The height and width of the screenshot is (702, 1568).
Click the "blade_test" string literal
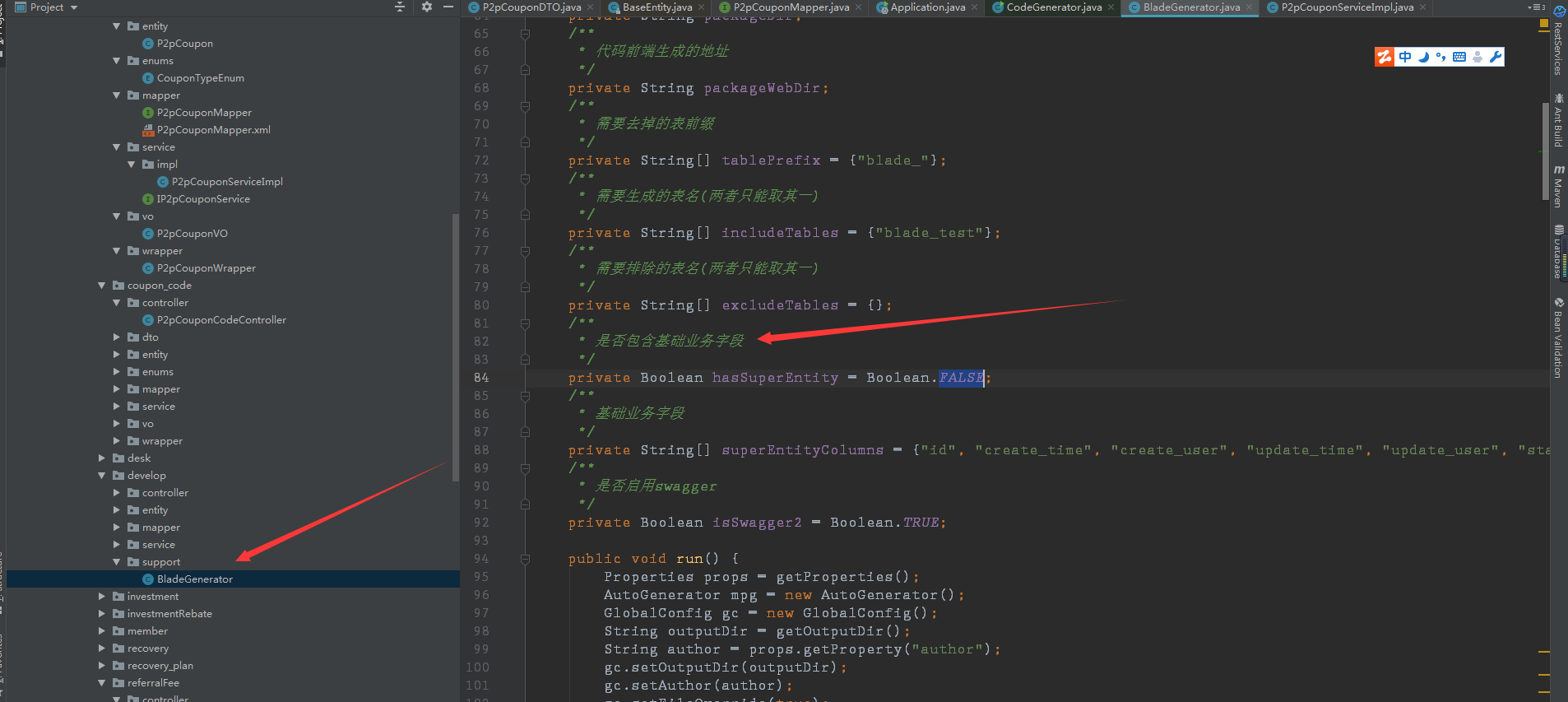pyautogui.click(x=930, y=233)
